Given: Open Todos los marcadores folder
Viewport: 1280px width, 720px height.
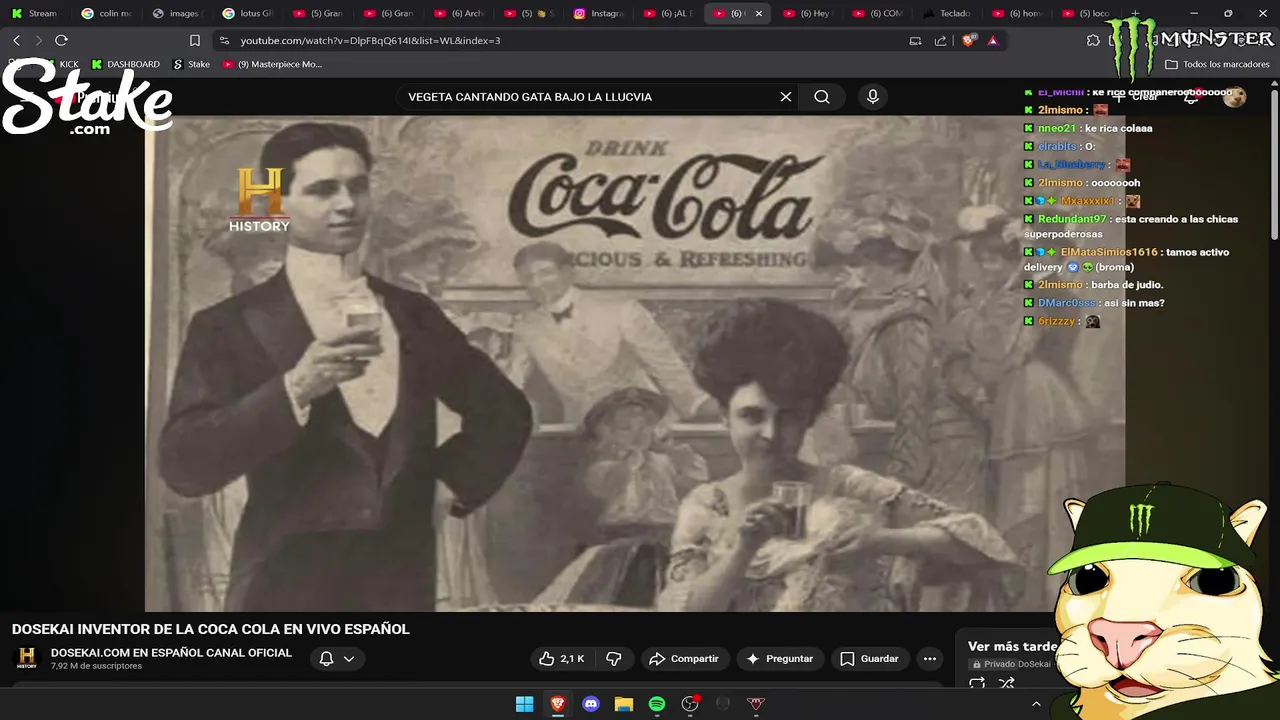Looking at the screenshot, I should pyautogui.click(x=1217, y=64).
